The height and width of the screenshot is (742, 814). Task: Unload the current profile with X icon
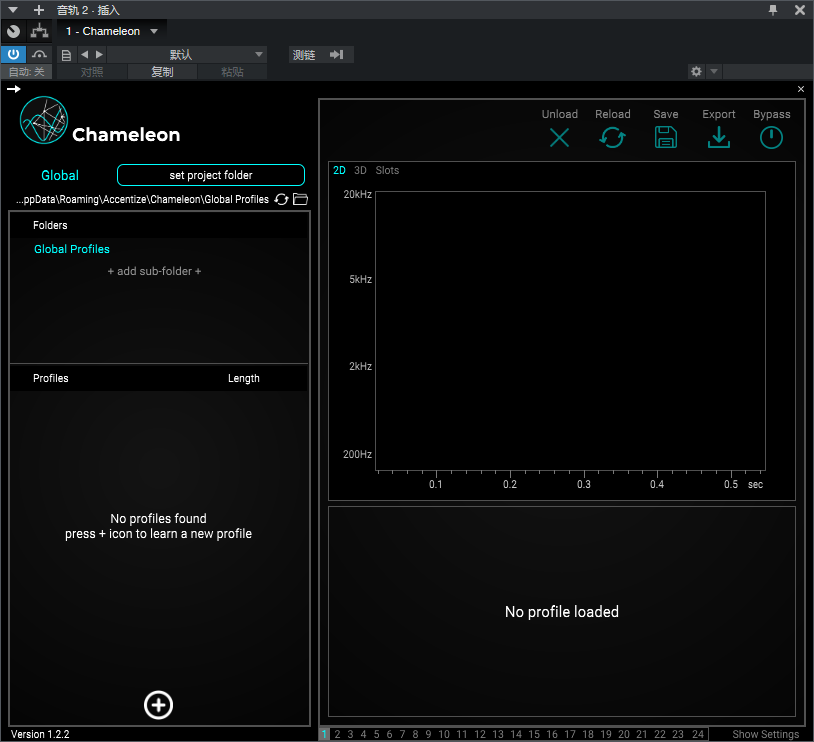[559, 138]
